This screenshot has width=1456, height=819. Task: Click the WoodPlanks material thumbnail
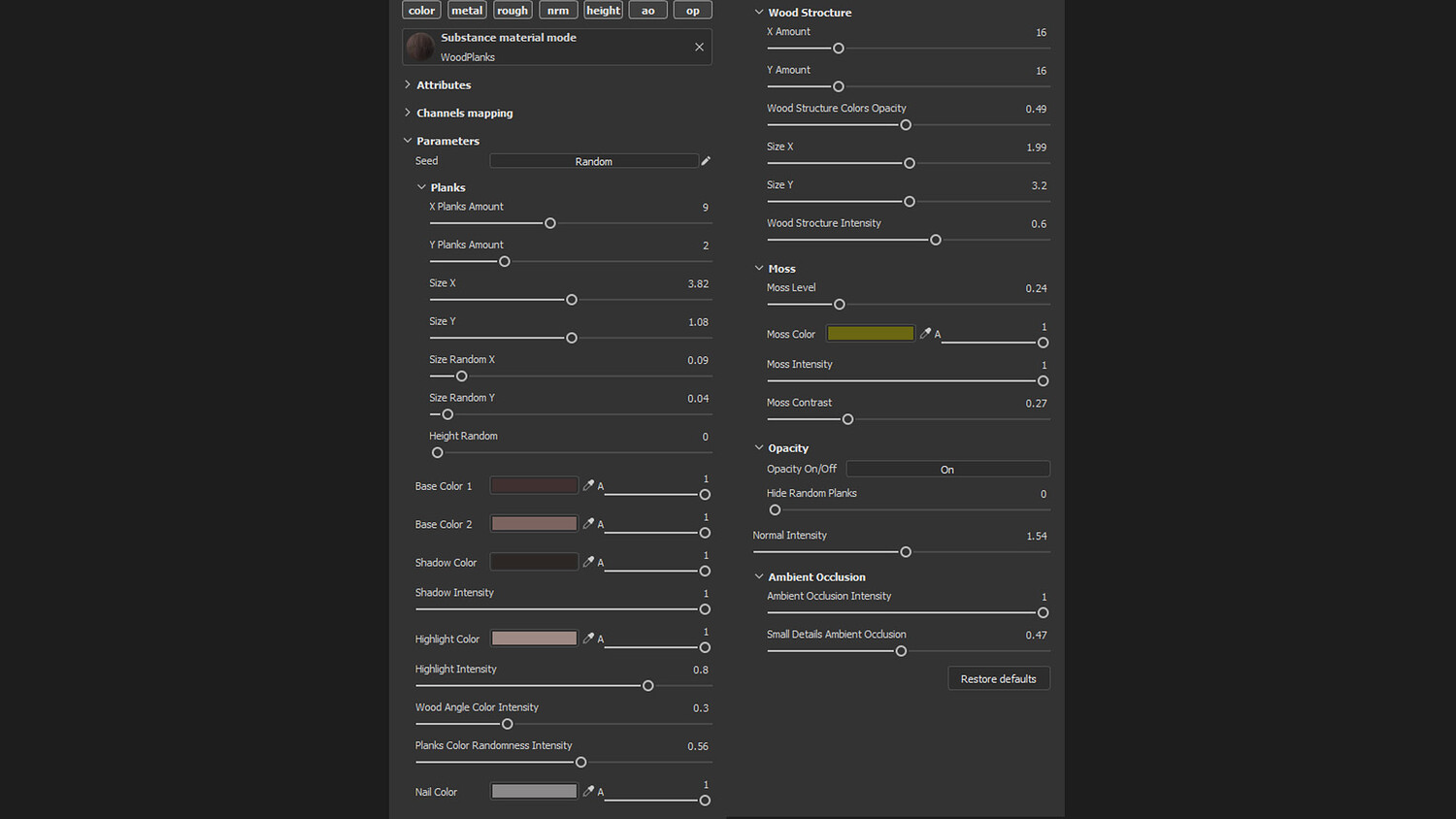pos(420,47)
